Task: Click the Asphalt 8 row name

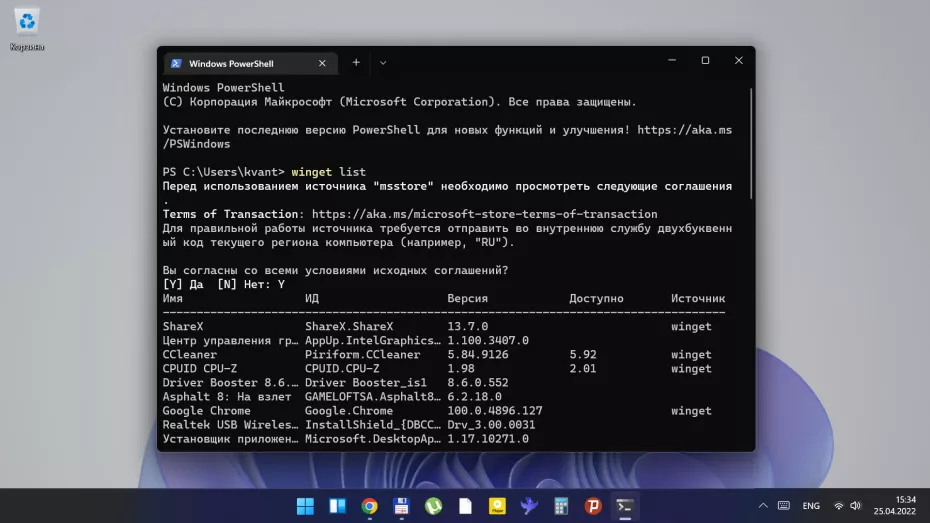Action: [x=227, y=397]
